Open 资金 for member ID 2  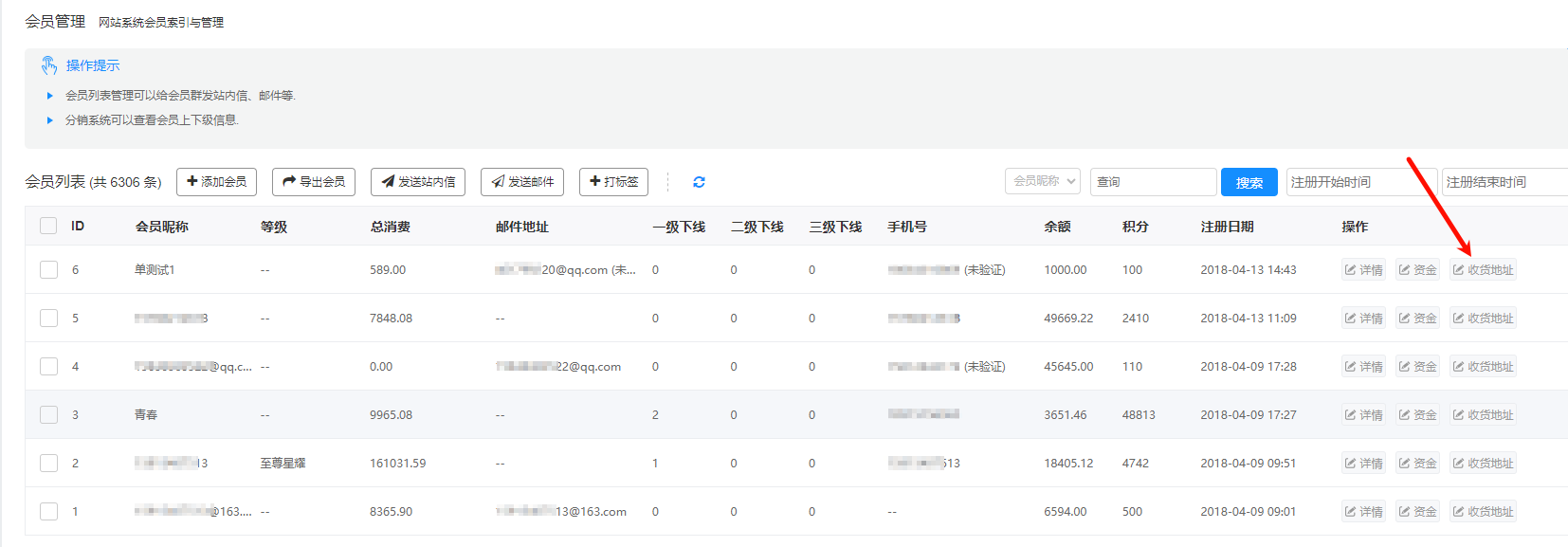(x=1417, y=464)
